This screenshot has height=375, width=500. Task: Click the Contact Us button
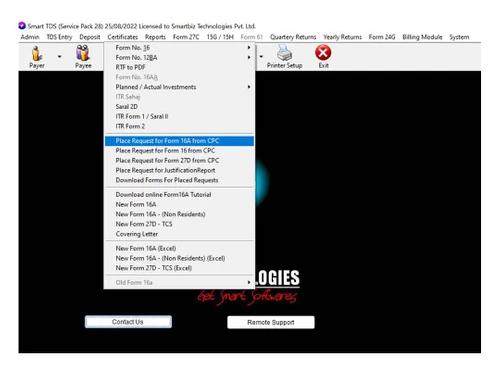point(128,322)
